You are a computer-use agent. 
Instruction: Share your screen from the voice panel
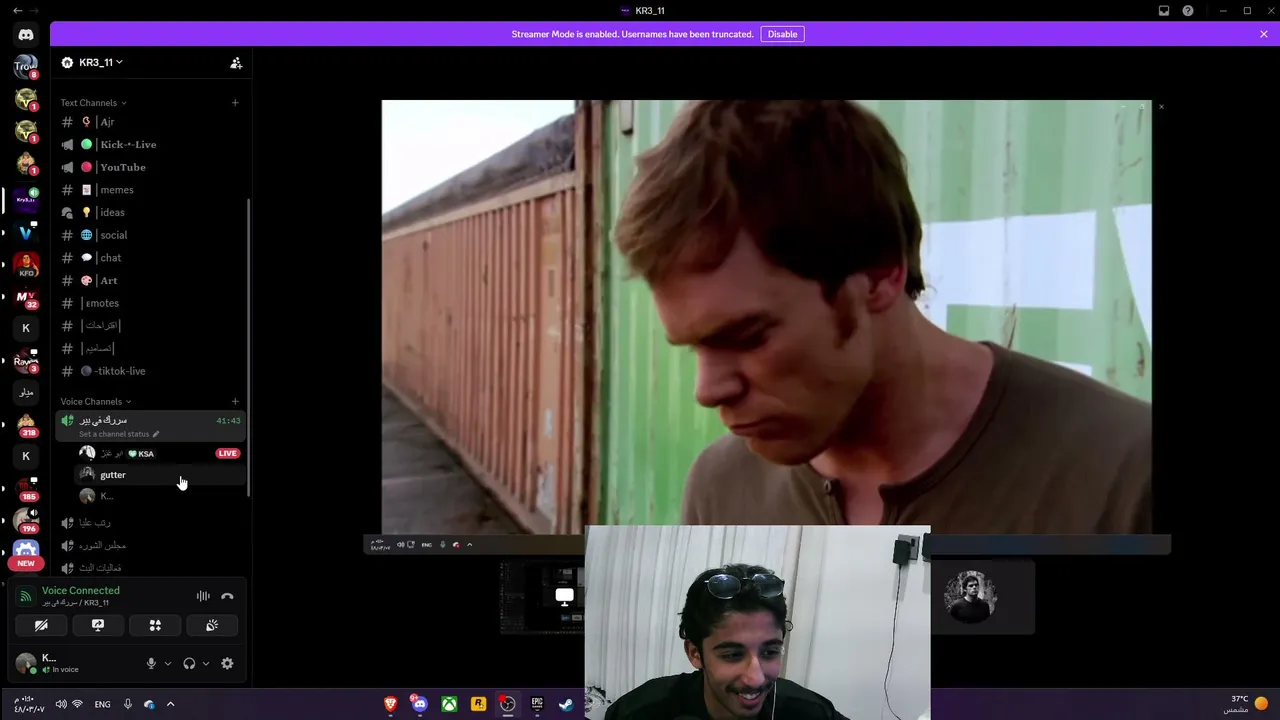[98, 625]
